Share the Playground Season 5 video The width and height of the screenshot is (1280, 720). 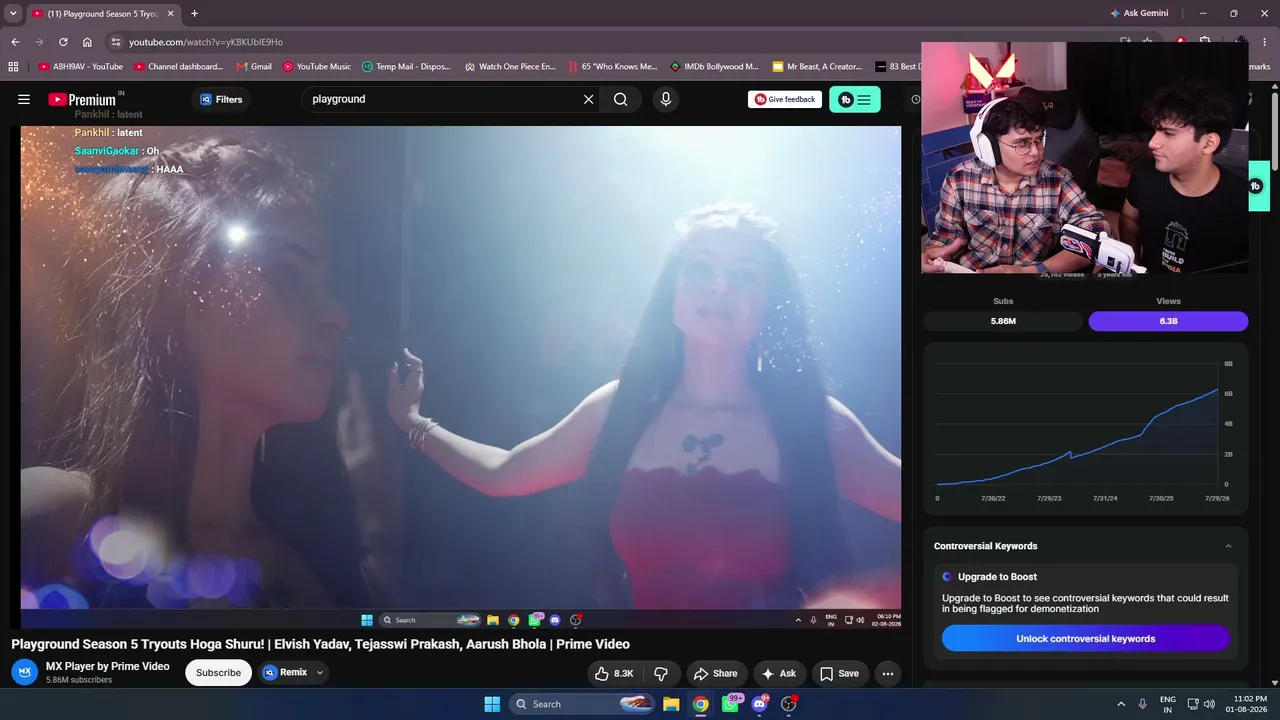pyautogui.click(x=716, y=673)
